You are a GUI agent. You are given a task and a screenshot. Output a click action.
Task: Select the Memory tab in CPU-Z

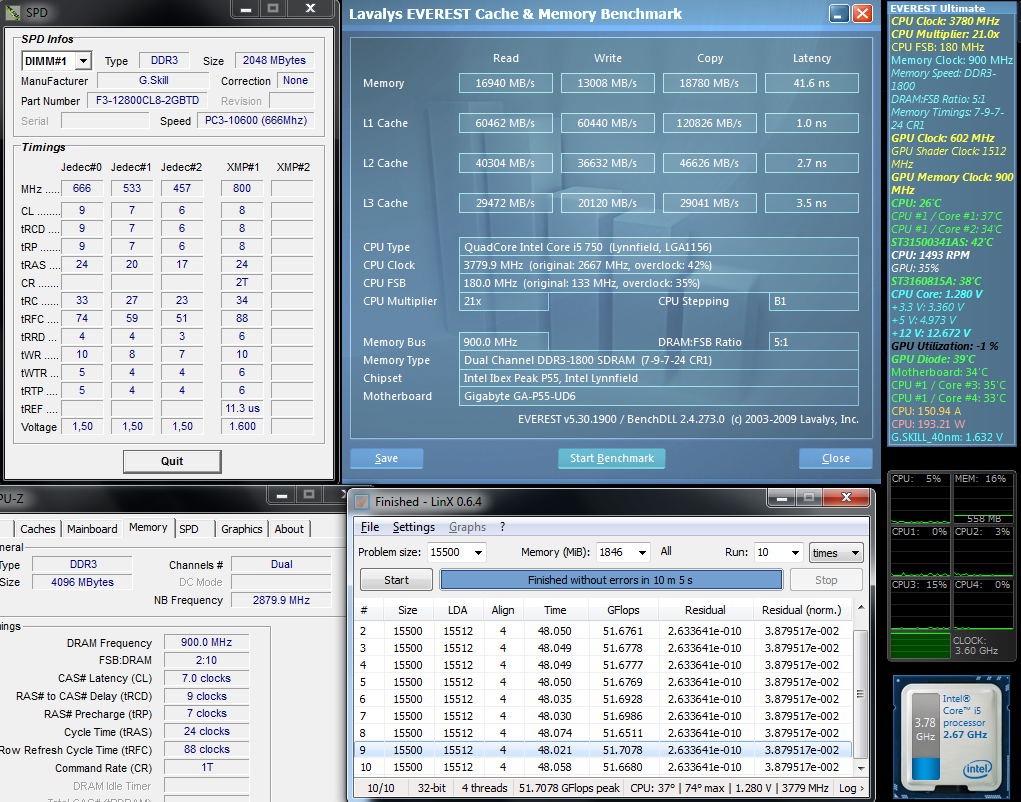pos(148,528)
